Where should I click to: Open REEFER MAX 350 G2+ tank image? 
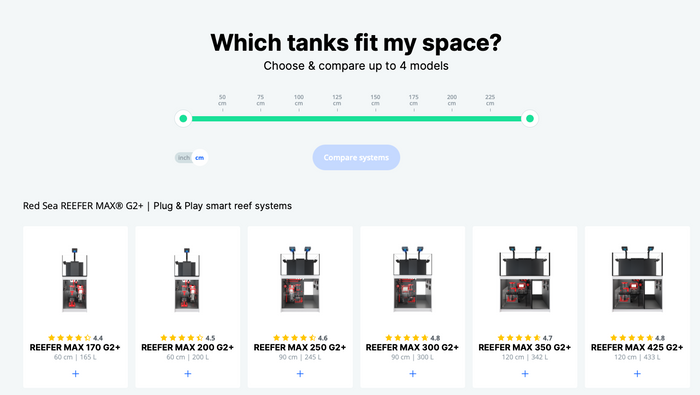525,279
